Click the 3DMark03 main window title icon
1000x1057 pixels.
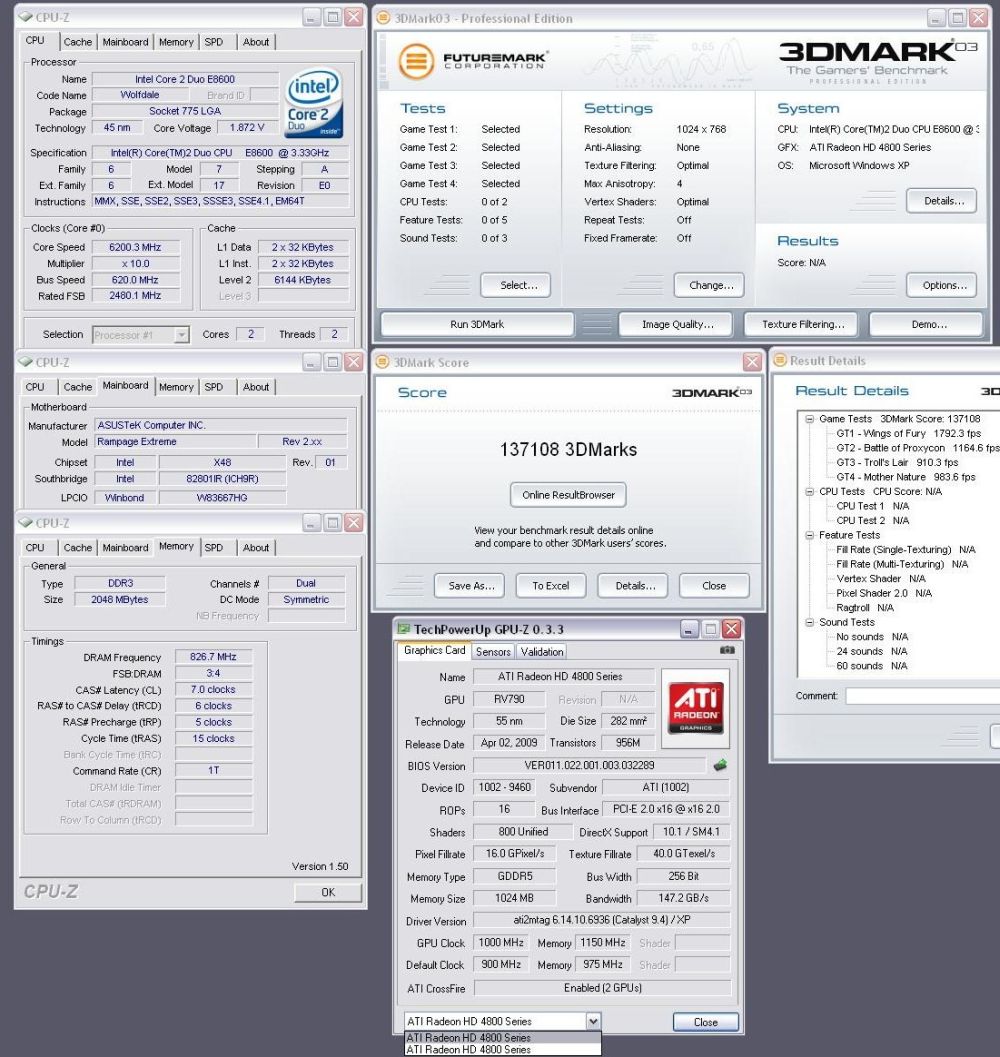(x=383, y=18)
